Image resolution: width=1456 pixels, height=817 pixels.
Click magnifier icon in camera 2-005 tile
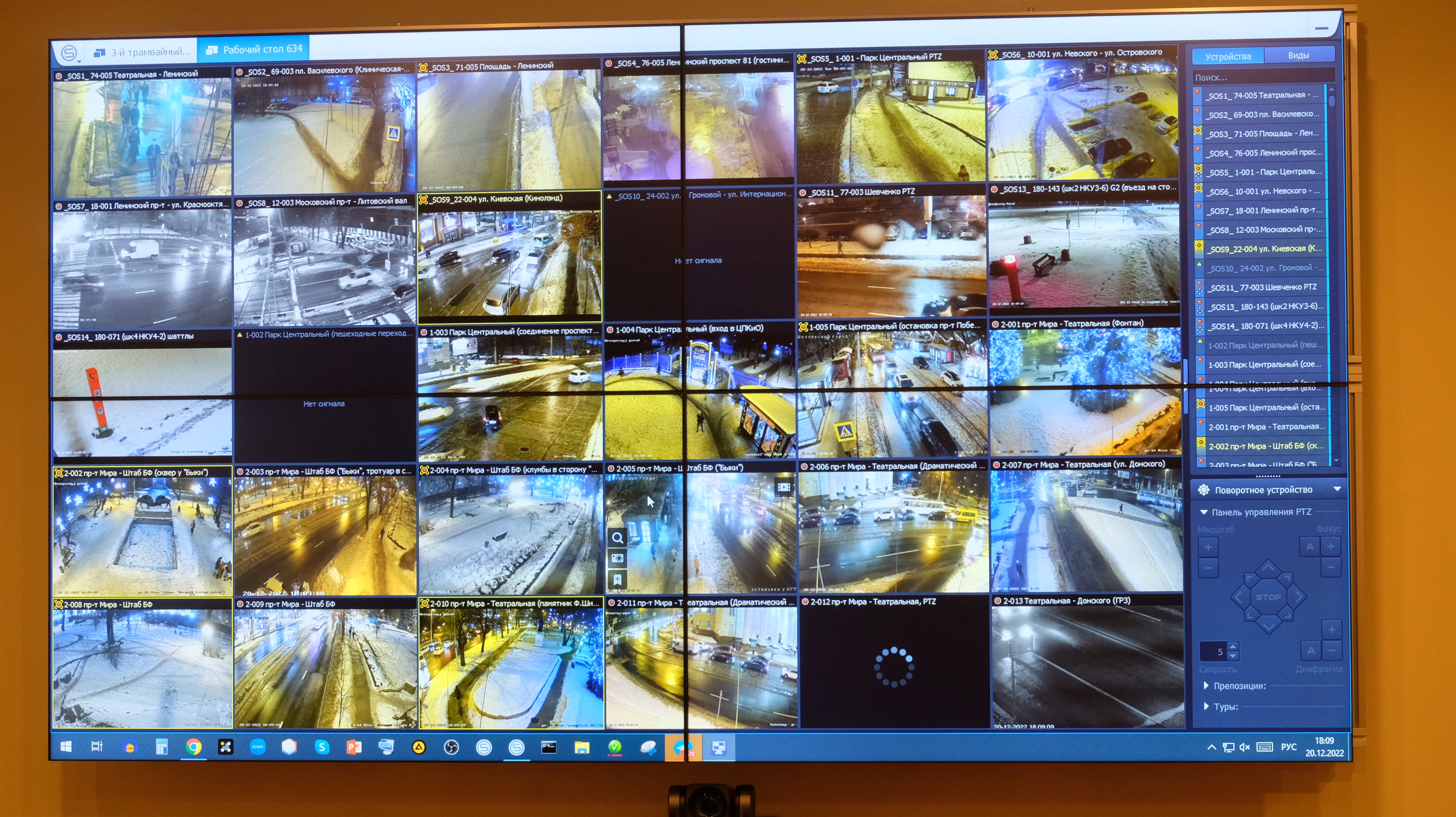point(617,538)
